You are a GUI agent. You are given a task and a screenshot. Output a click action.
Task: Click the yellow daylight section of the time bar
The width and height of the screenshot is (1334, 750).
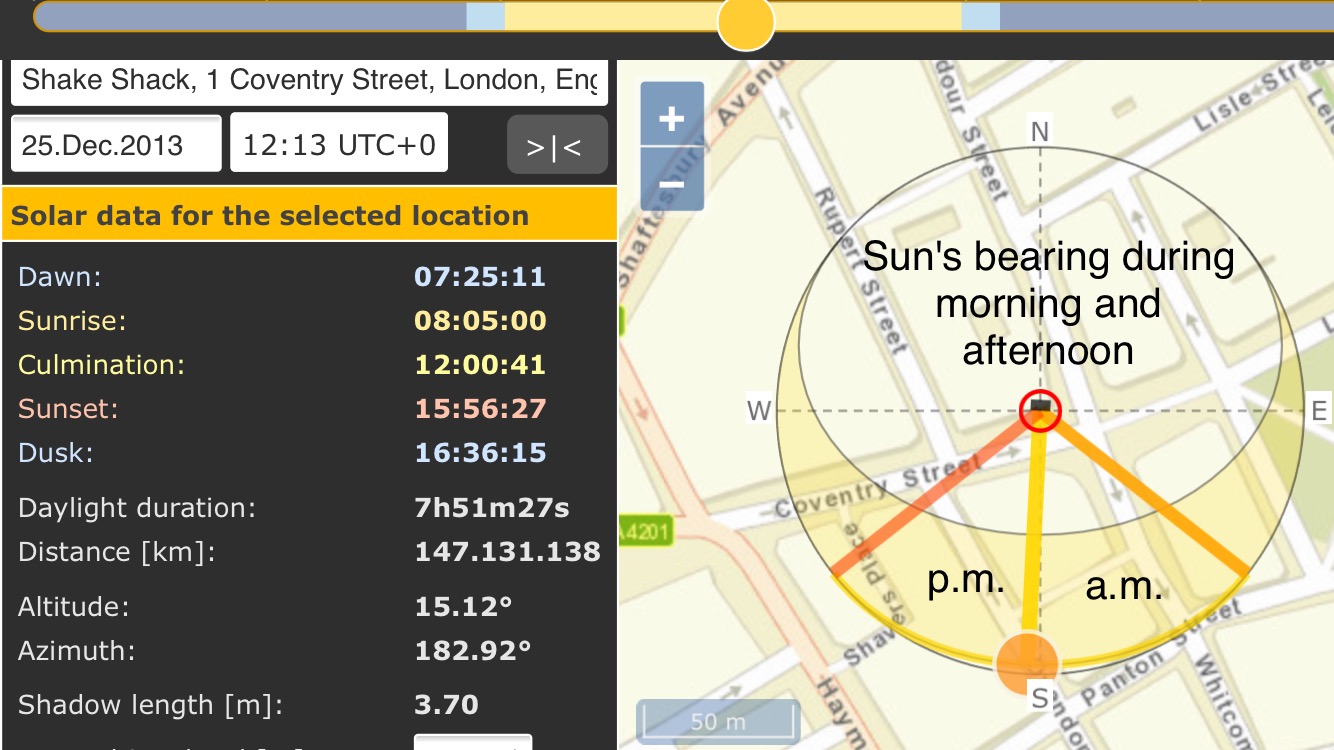pyautogui.click(x=733, y=15)
